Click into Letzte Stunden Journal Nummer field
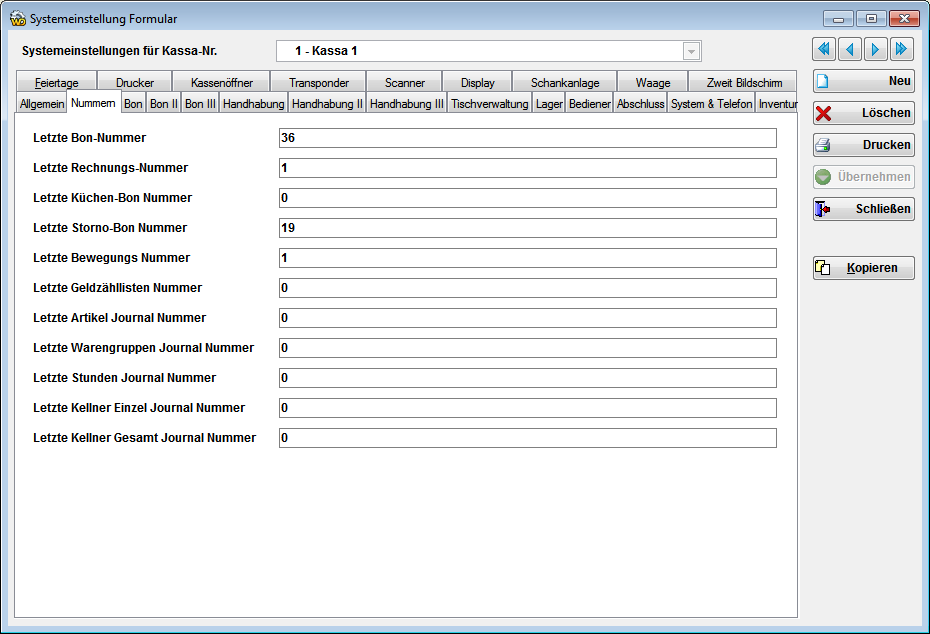This screenshot has width=930, height=634. (527, 378)
